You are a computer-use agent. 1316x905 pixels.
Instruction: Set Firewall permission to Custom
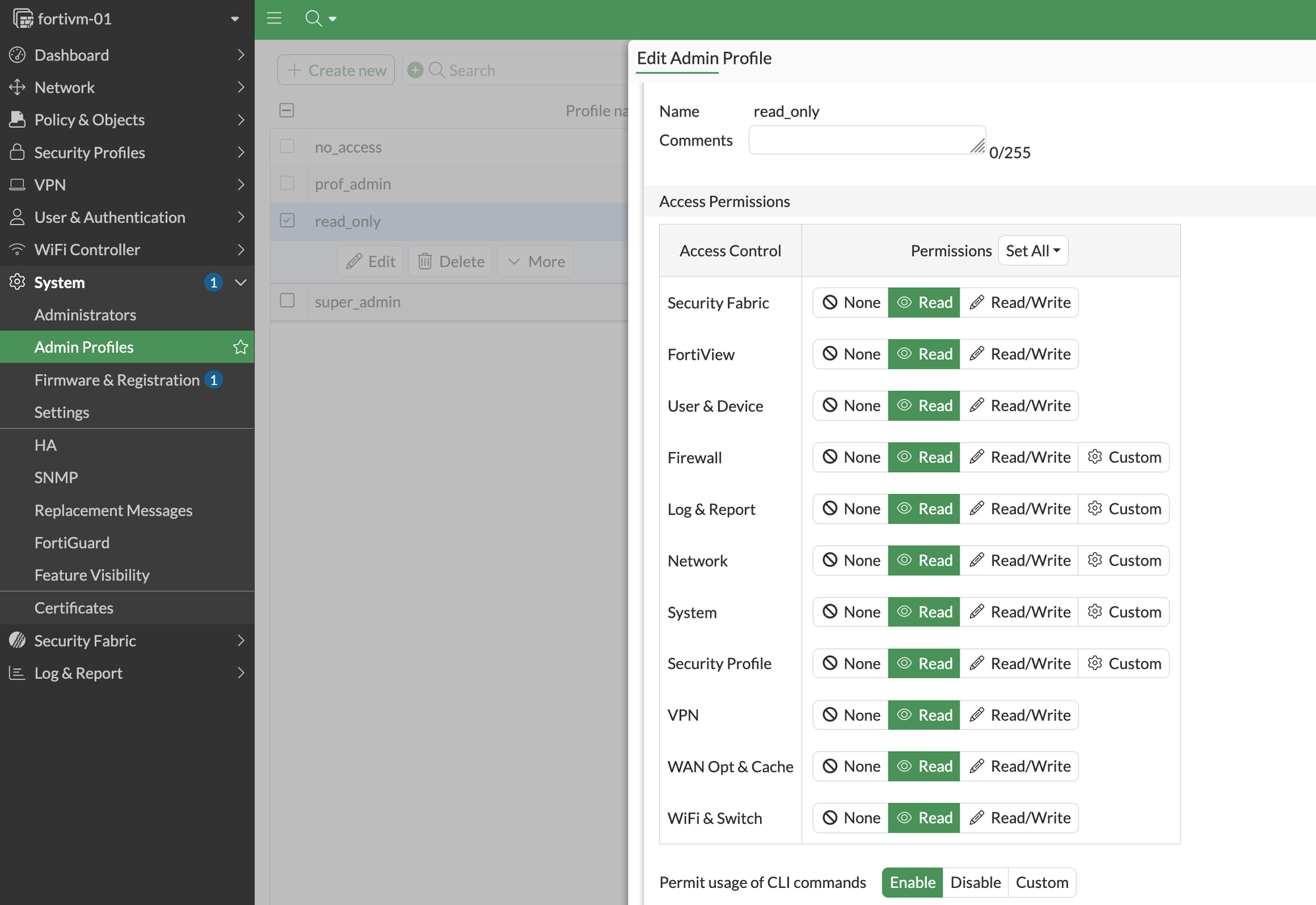(1124, 457)
